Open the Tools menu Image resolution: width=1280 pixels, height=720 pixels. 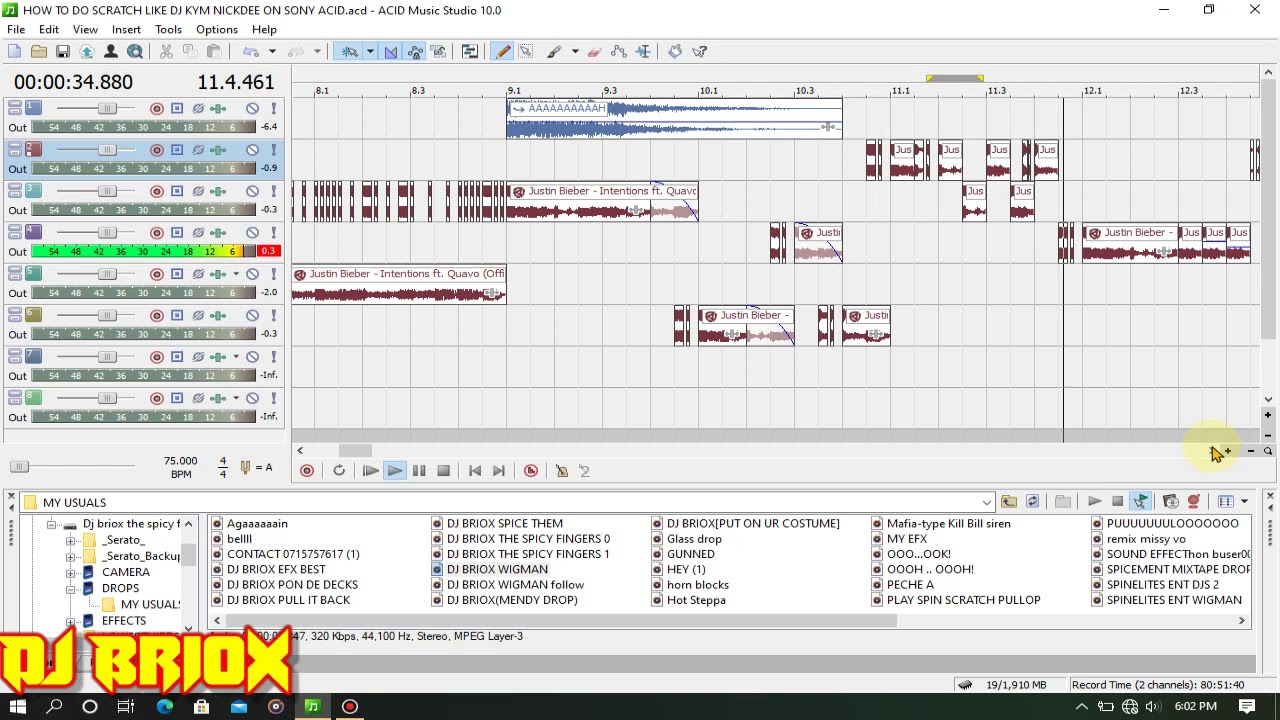coord(168,29)
